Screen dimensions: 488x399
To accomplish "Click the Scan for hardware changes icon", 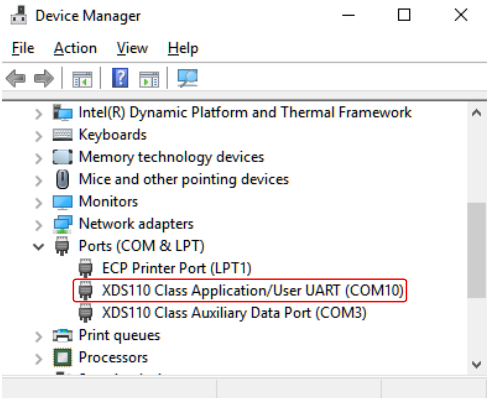I will 188,78.
